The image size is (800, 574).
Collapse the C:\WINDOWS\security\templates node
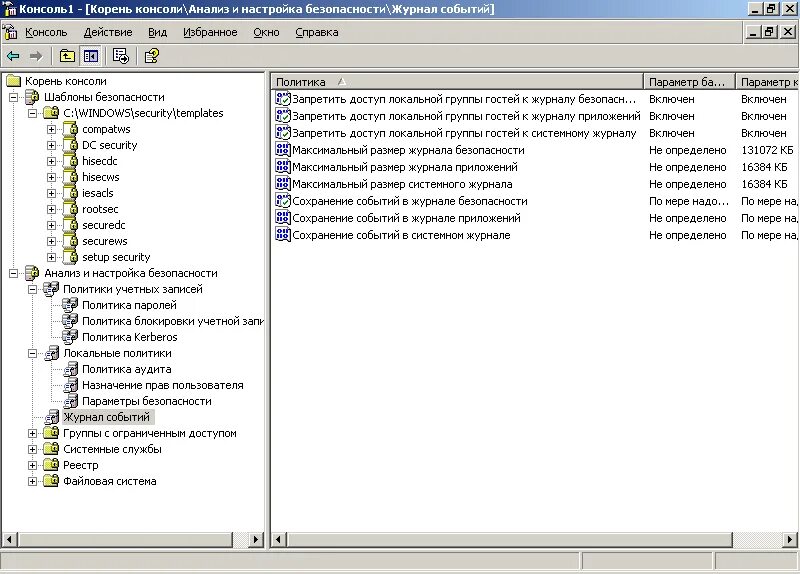pyautogui.click(x=32, y=113)
